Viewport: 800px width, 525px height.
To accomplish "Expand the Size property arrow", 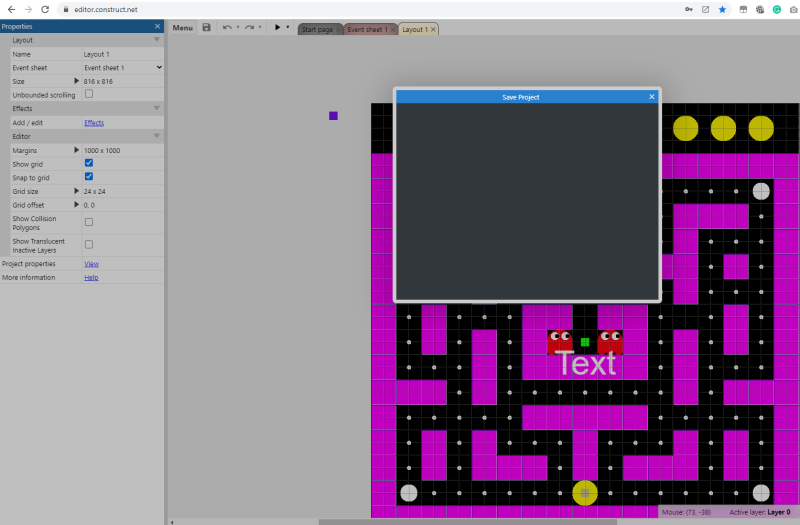I will click(76, 81).
